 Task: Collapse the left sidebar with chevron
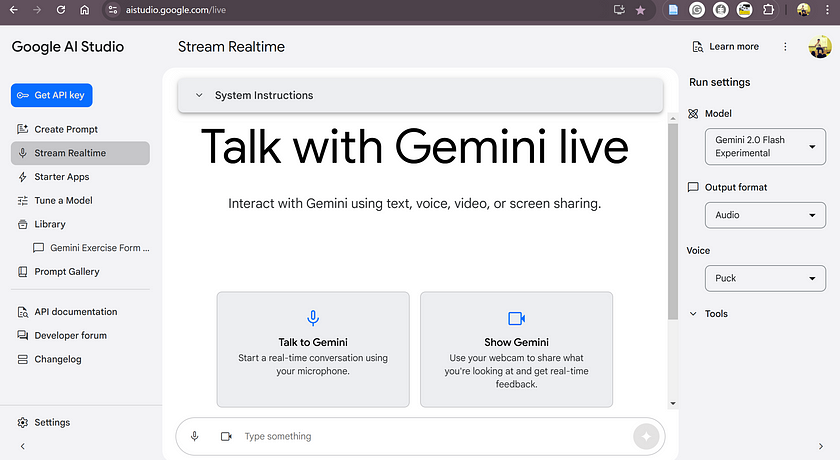tap(22, 446)
